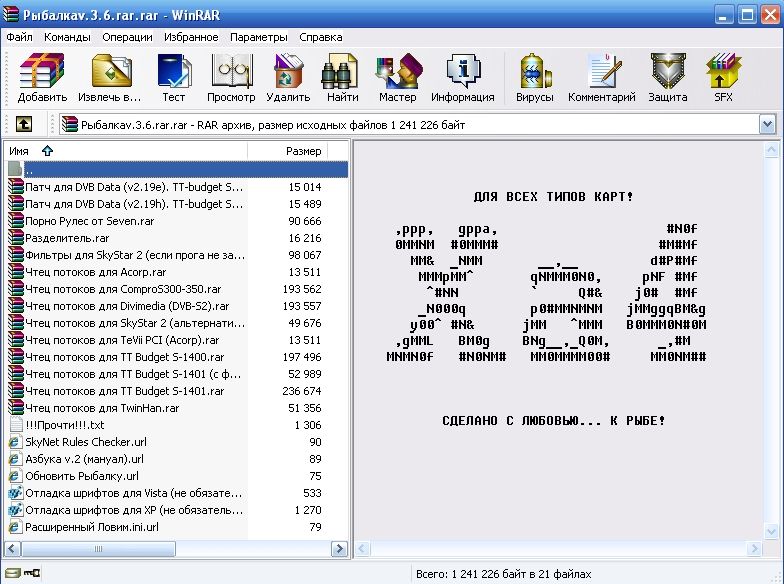Open the Комментарий (Comment) tool
The width and height of the screenshot is (784, 584).
(x=602, y=78)
